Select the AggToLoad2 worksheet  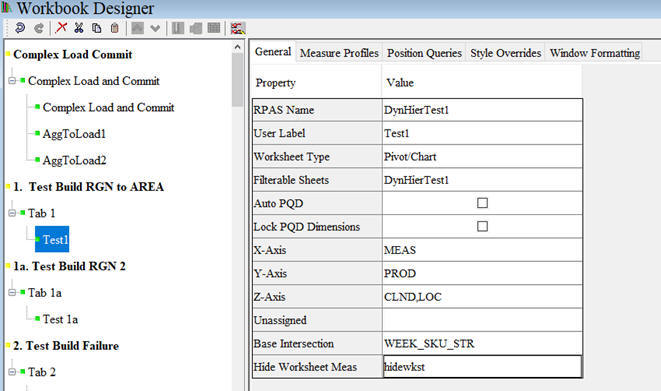click(x=74, y=161)
